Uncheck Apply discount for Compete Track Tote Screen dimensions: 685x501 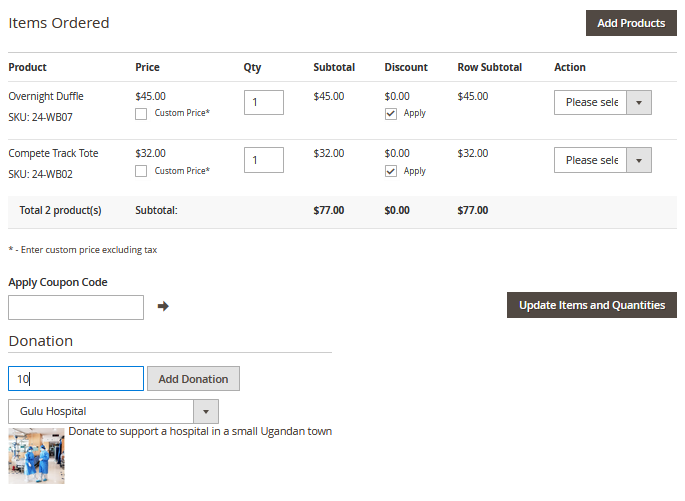pyautogui.click(x=391, y=171)
